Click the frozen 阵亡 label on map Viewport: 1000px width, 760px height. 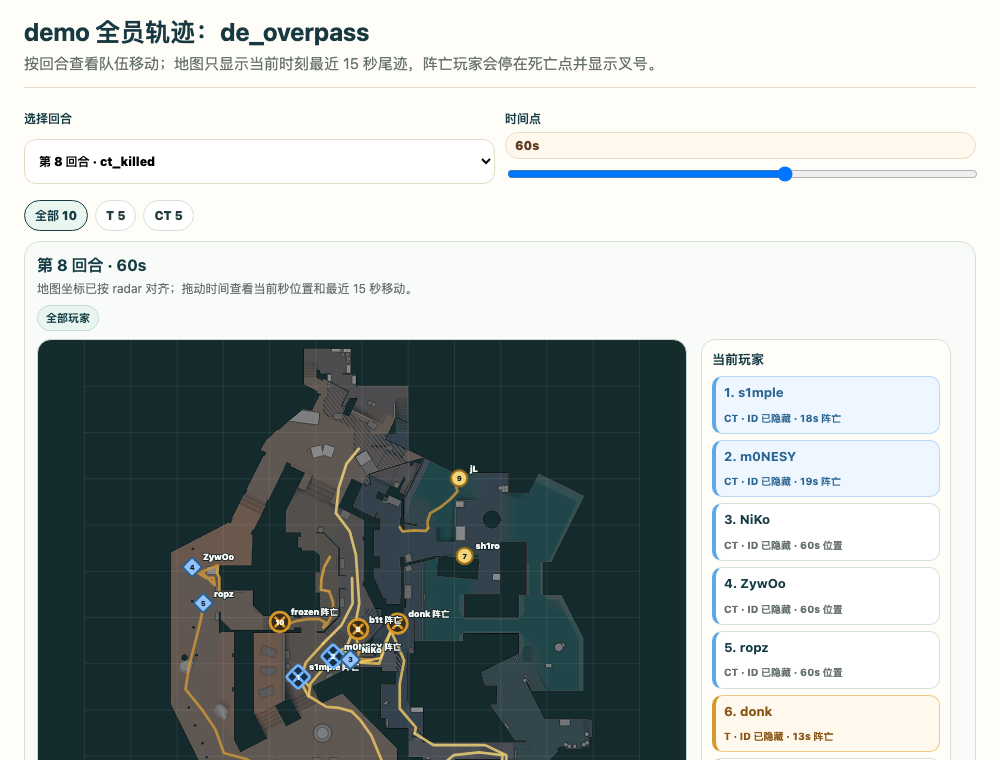coord(314,612)
